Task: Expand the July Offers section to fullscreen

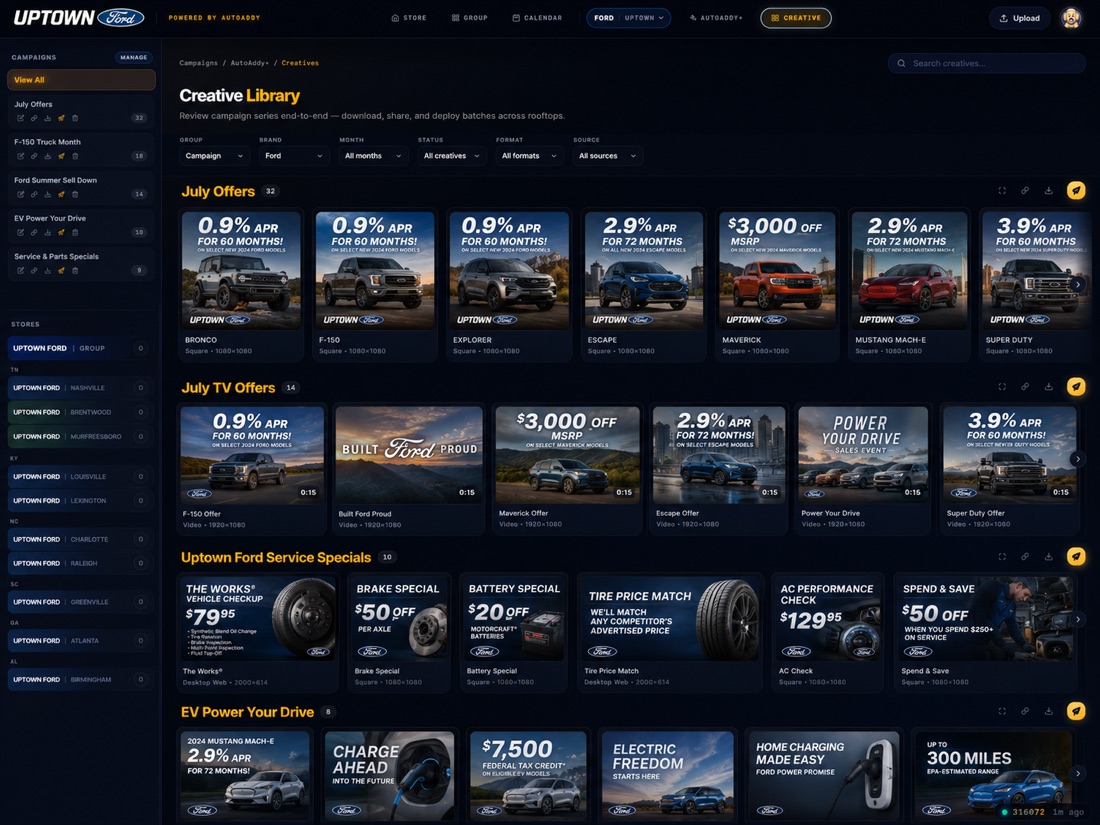Action: [x=1002, y=191]
